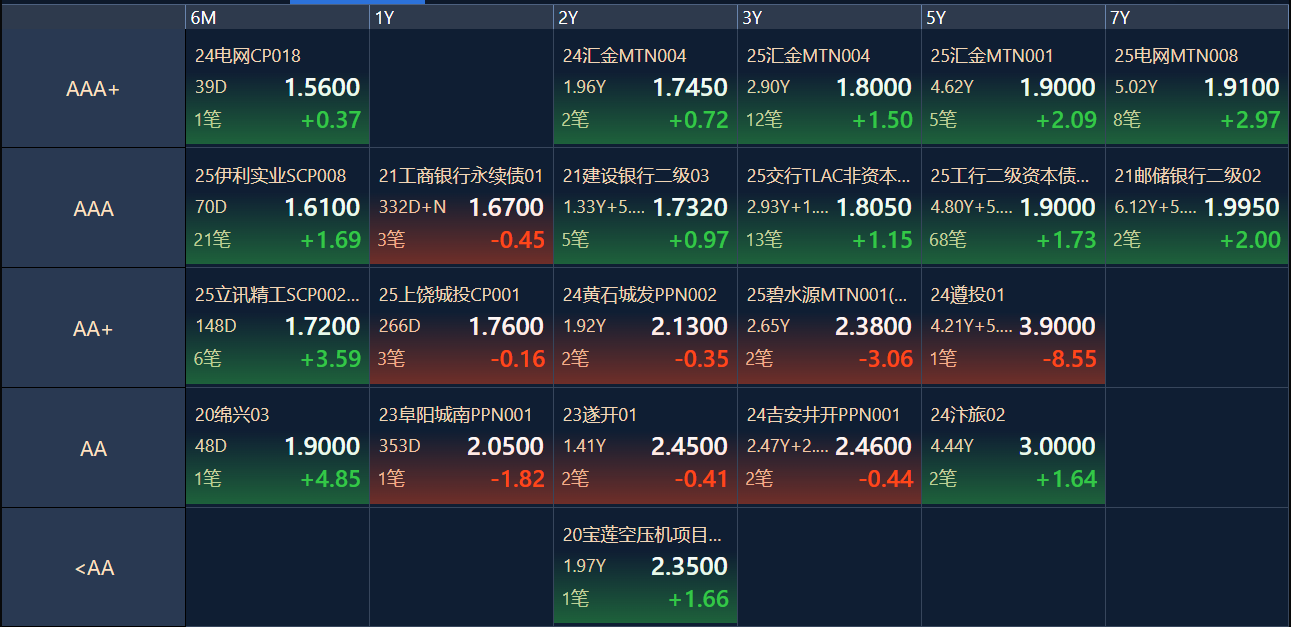This screenshot has width=1291, height=627.
Task: Open 25电网MTN008 in the 7Y column
Action: click(x=1197, y=88)
